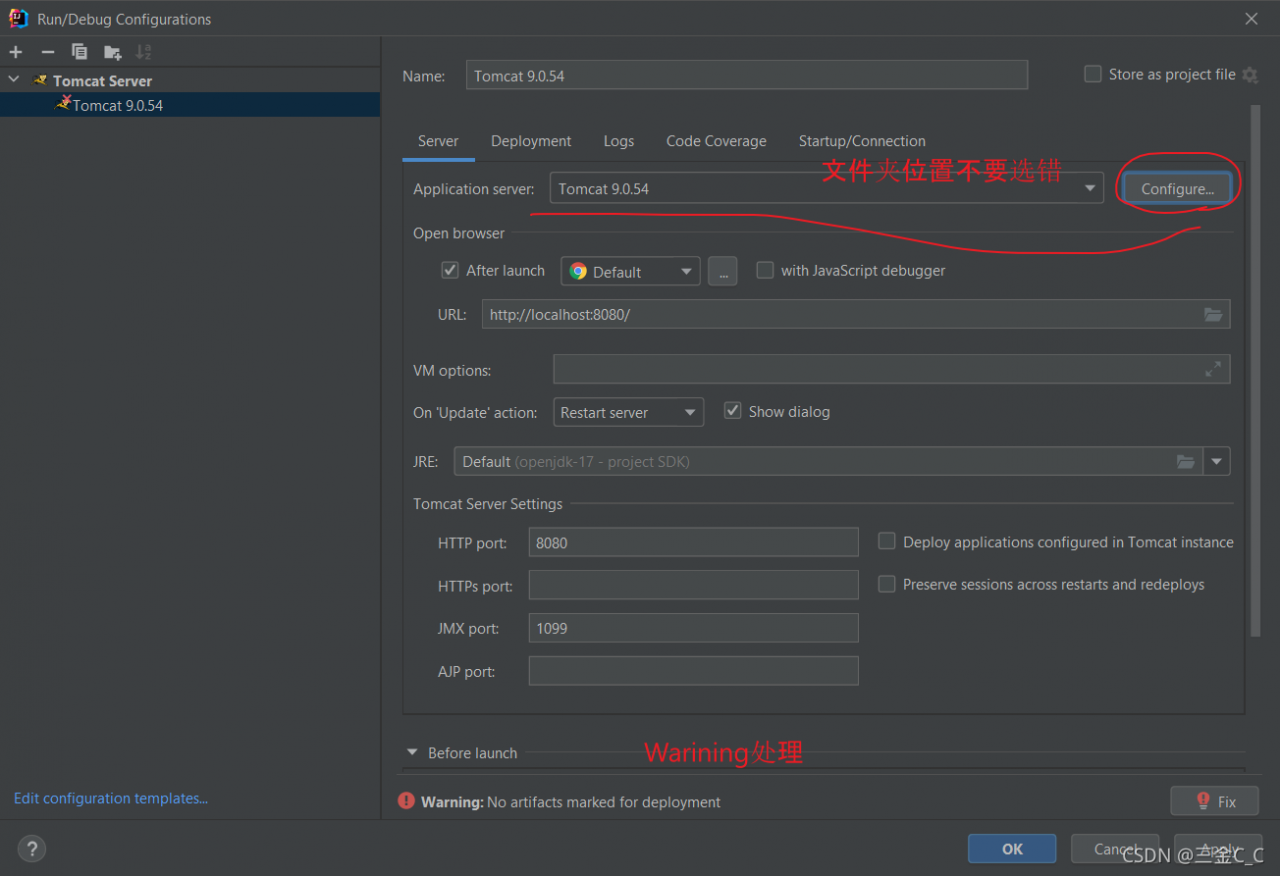This screenshot has height=876, width=1280.
Task: Click the Save configuration to folder icon
Action: pos(112,52)
